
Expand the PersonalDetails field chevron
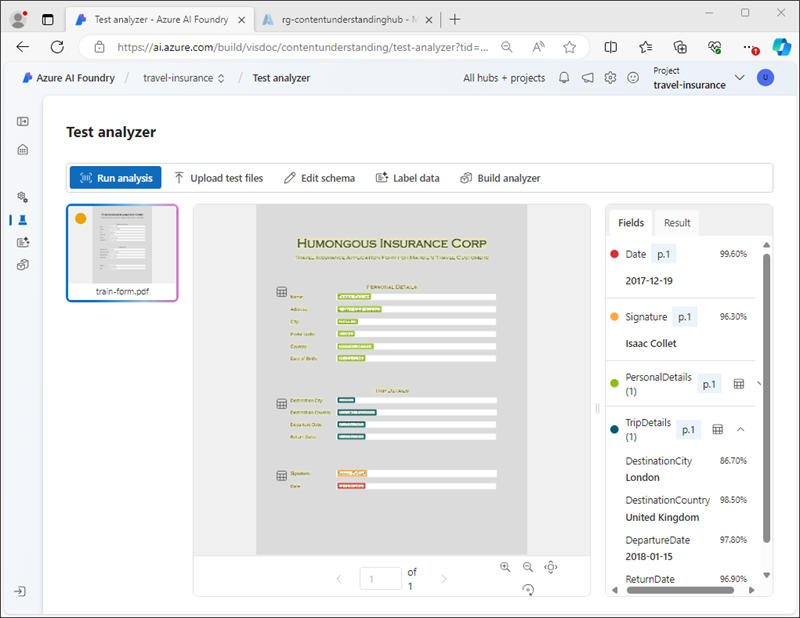(x=758, y=384)
